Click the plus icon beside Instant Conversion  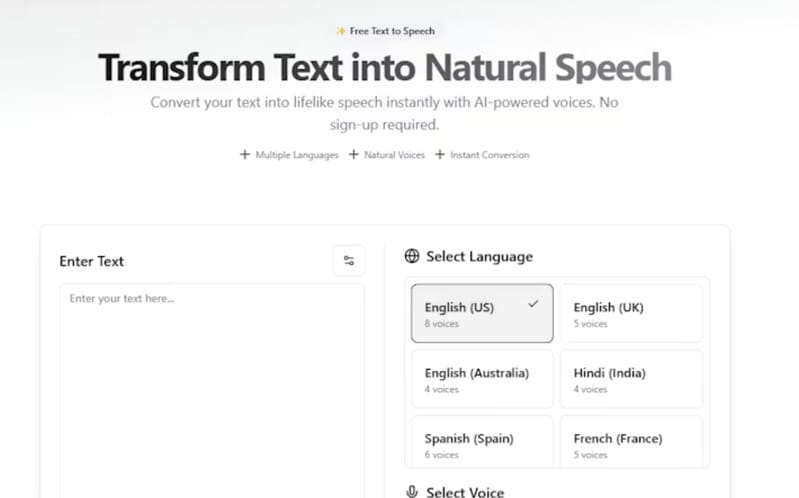(x=440, y=155)
